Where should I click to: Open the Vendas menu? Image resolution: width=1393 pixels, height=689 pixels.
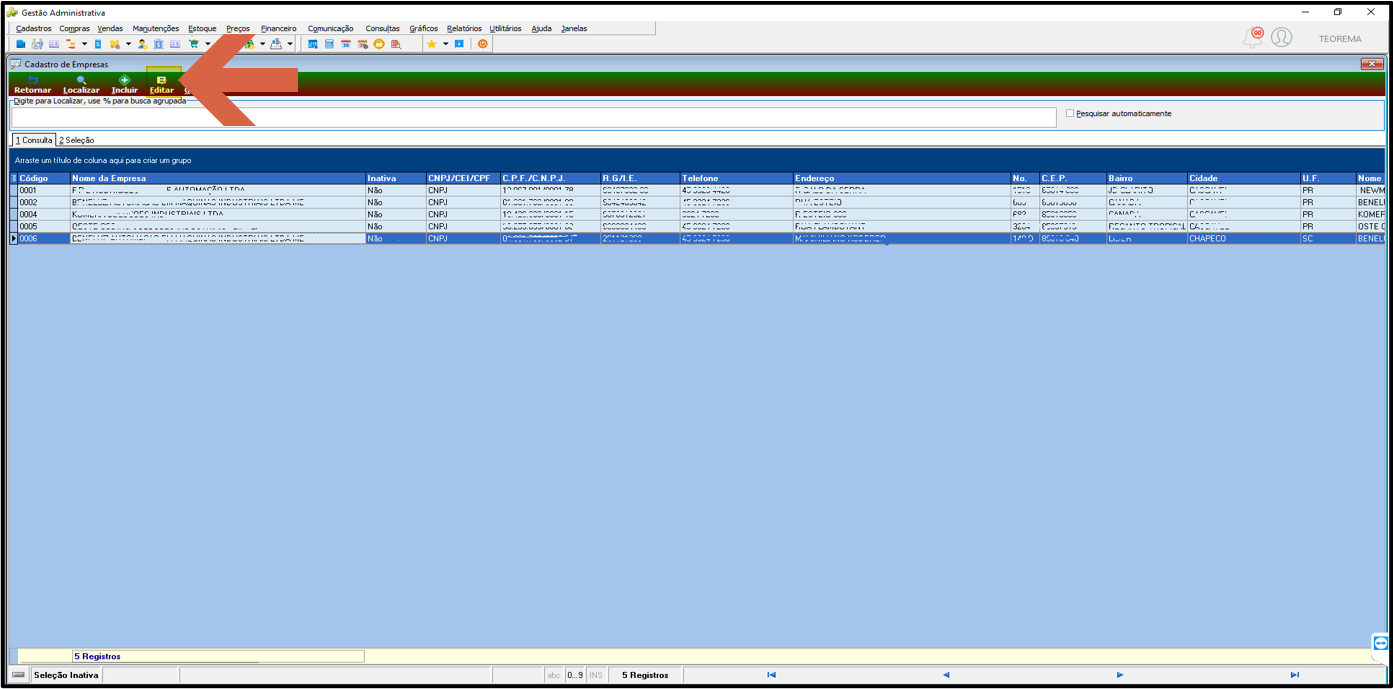[x=110, y=28]
